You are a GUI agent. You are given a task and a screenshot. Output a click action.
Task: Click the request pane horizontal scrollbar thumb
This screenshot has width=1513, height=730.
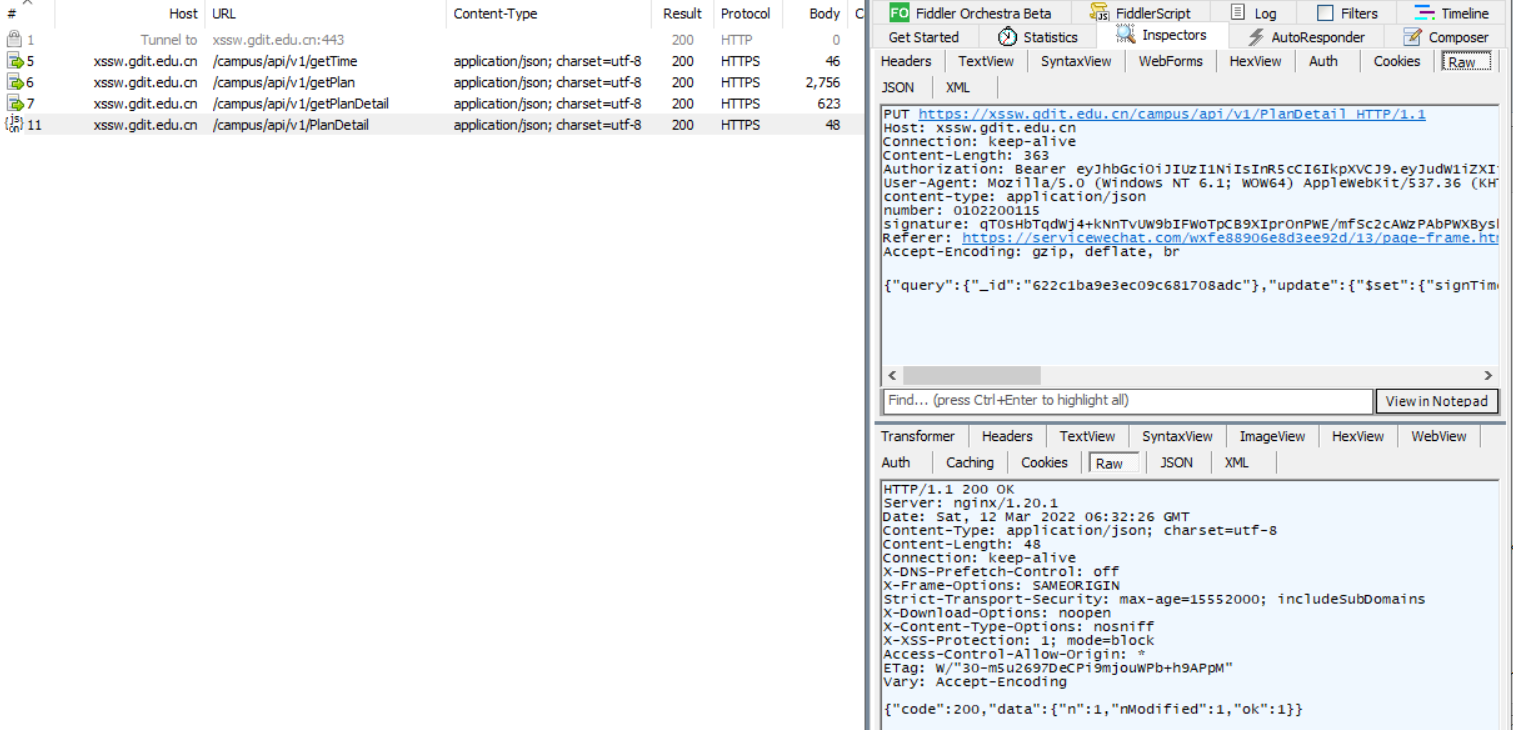(x=971, y=375)
